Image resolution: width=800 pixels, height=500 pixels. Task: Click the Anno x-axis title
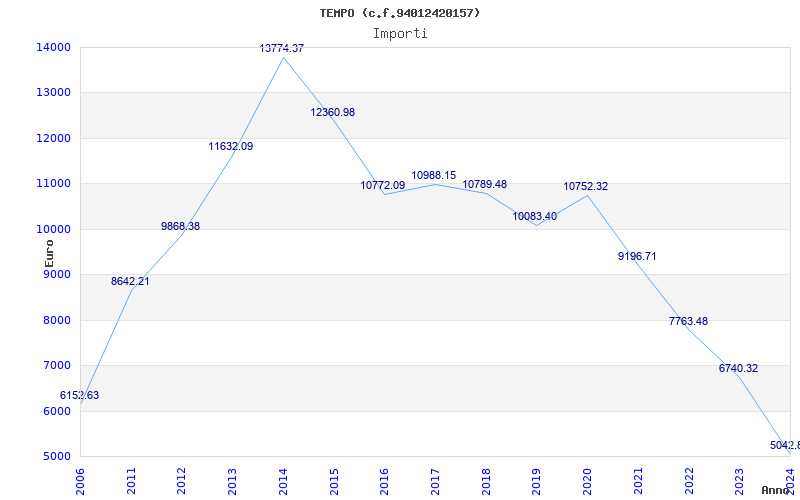point(775,490)
